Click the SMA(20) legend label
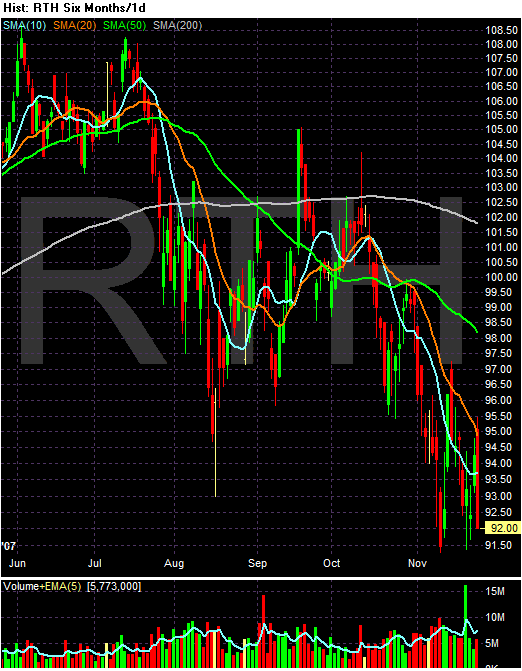Screen dimensions: 522x671 tap(74, 26)
